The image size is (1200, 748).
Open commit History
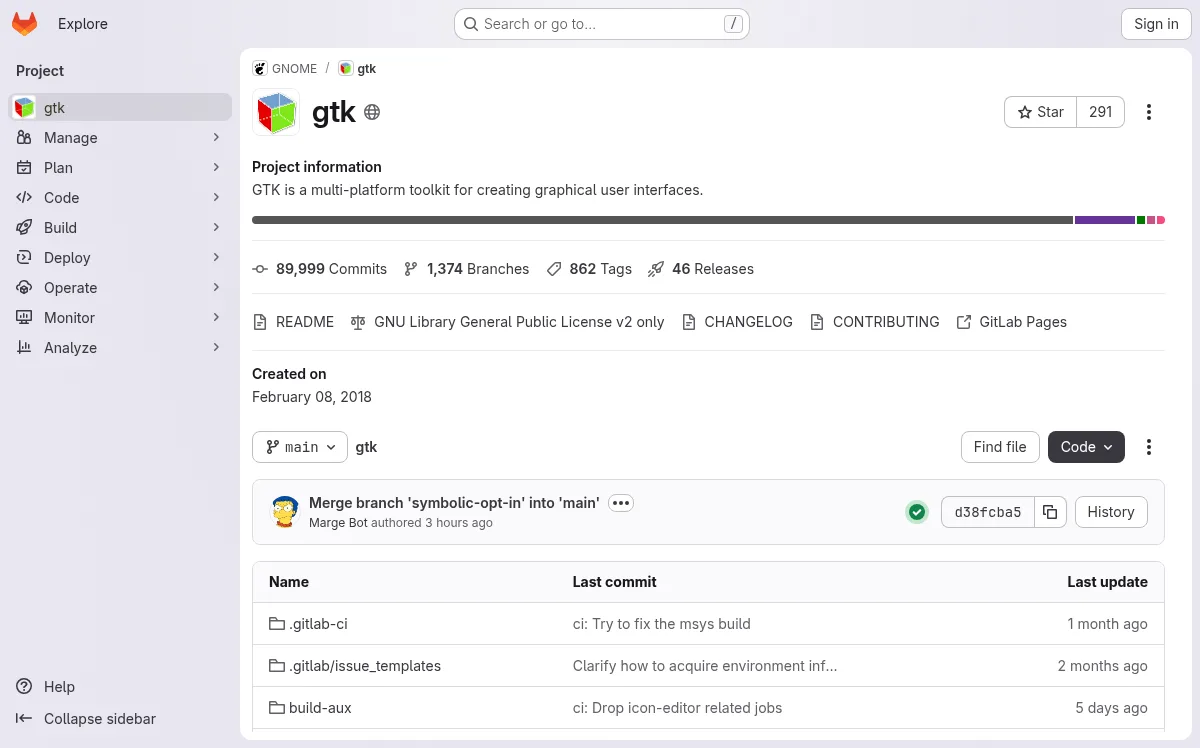click(1111, 512)
